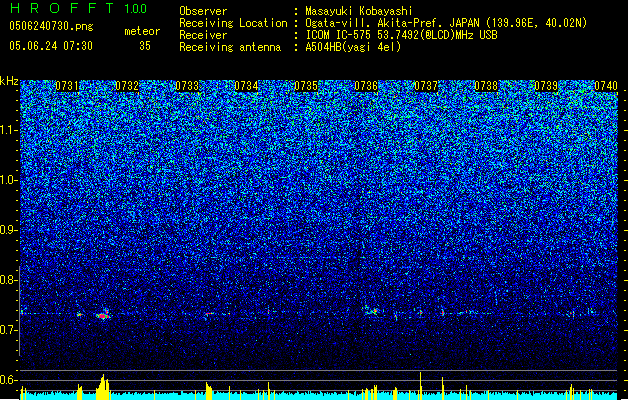Click the kHz axis unit label
Viewport: 629px width, 400px height.
coord(9,81)
